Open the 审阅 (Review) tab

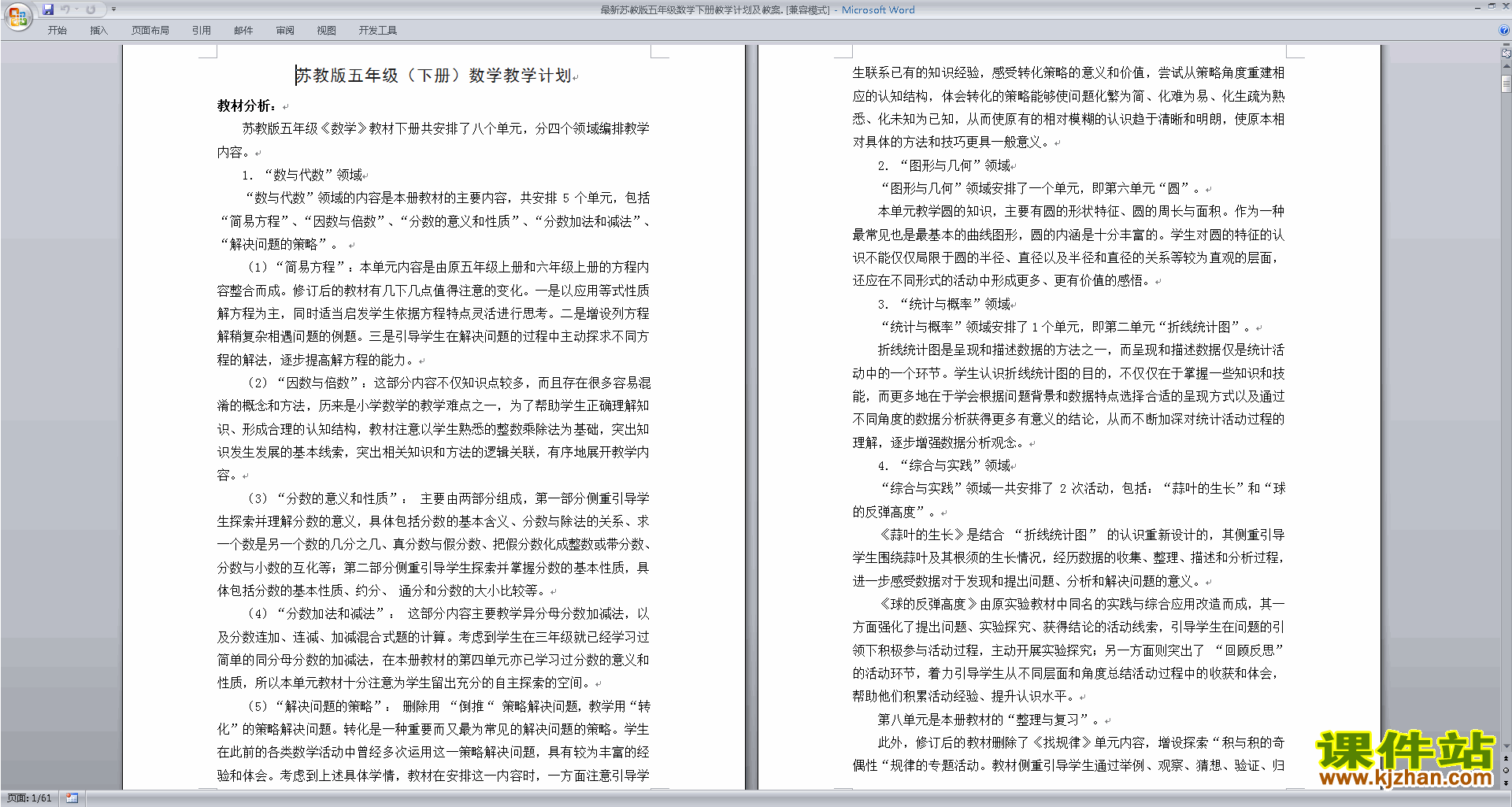click(x=285, y=31)
